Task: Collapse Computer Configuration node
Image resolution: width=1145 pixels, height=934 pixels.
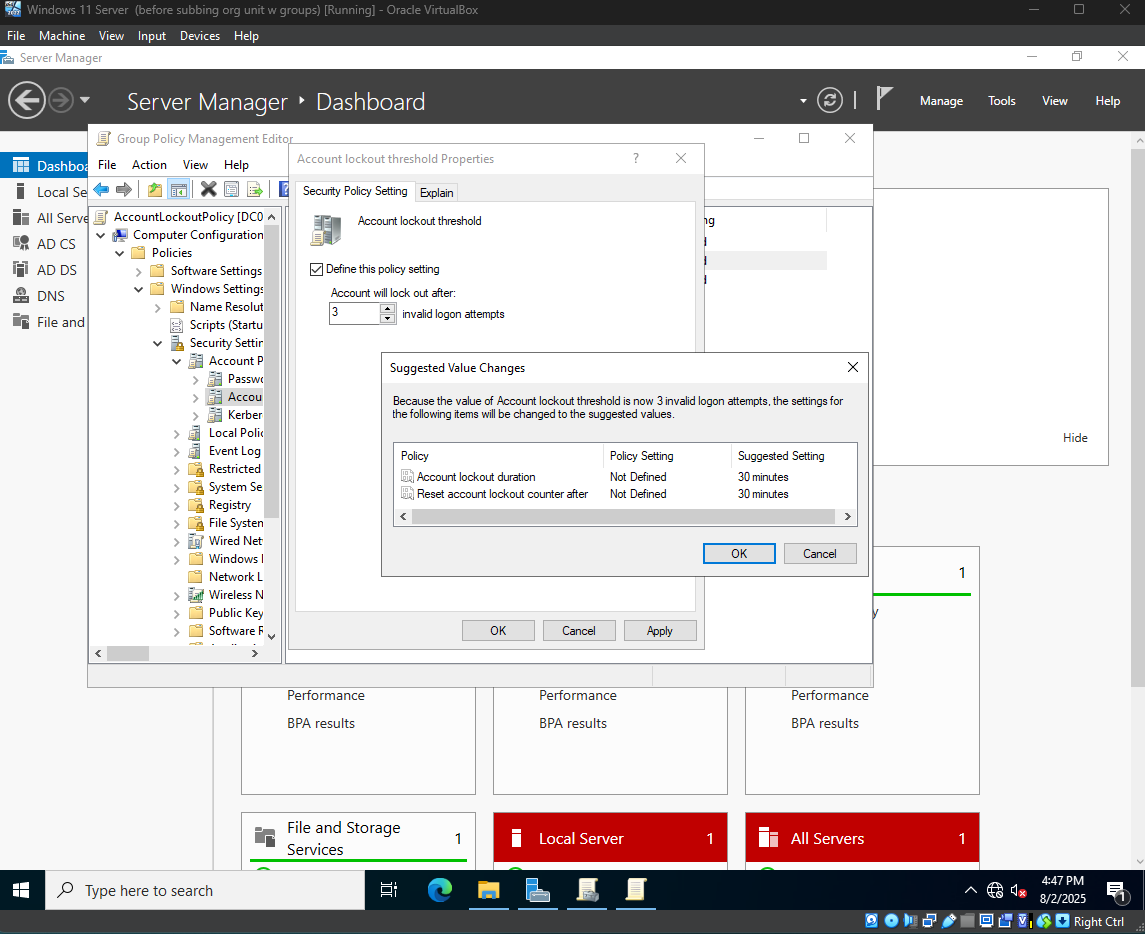Action: (x=101, y=235)
